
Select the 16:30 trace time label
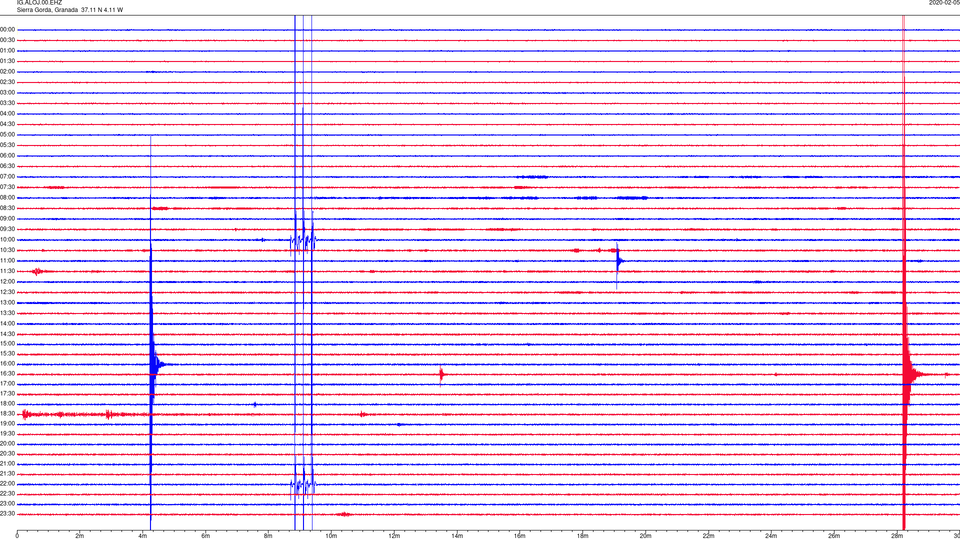point(7,373)
